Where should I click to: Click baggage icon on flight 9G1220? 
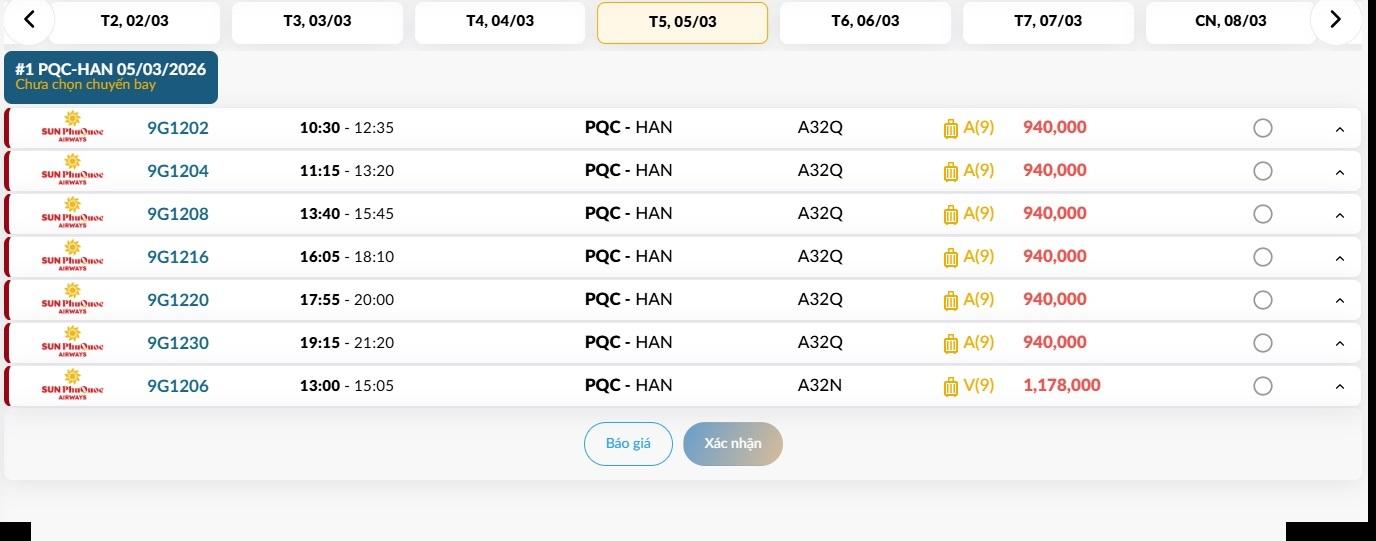951,301
